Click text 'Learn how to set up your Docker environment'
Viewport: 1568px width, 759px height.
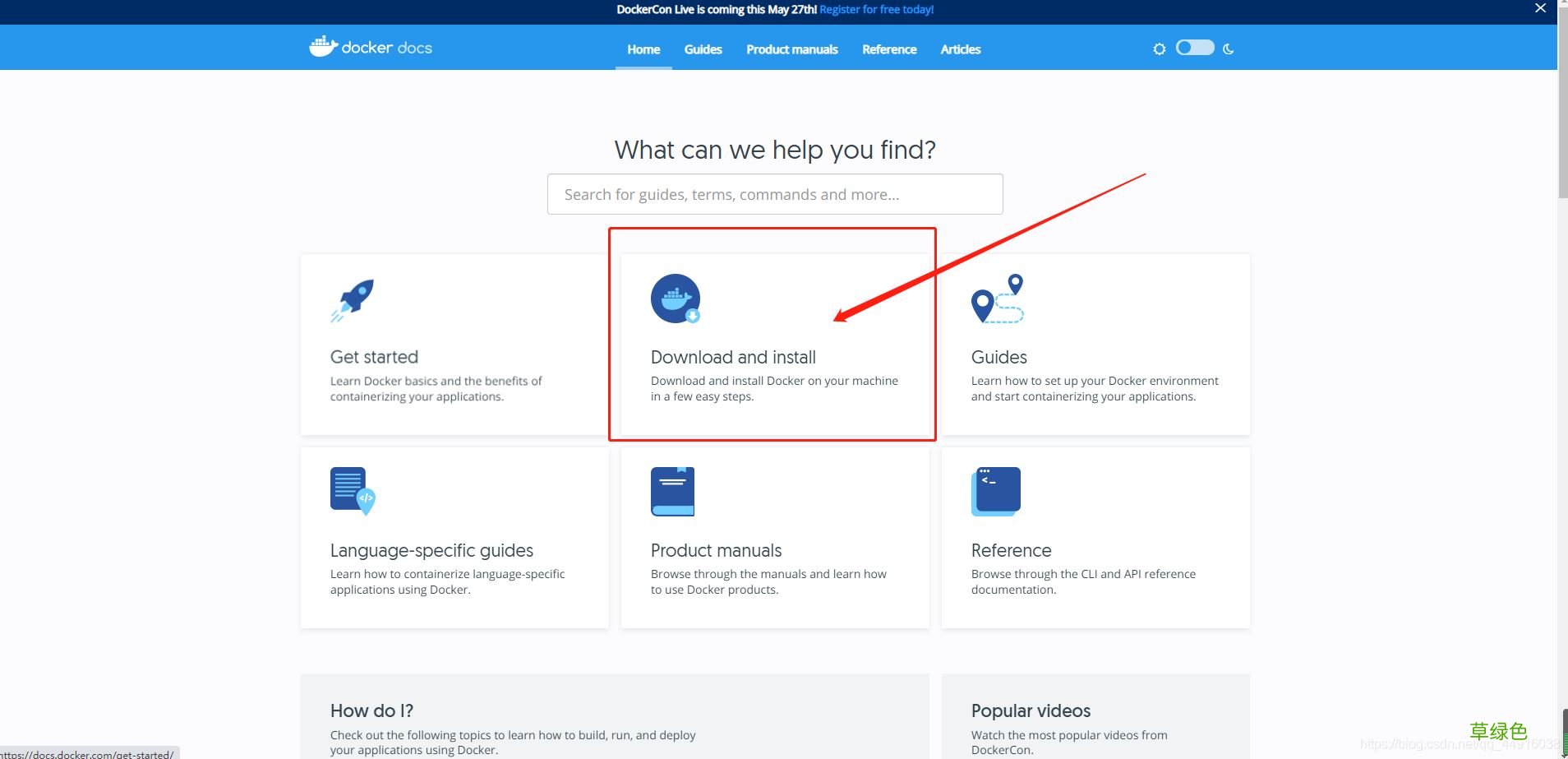[x=1095, y=381]
